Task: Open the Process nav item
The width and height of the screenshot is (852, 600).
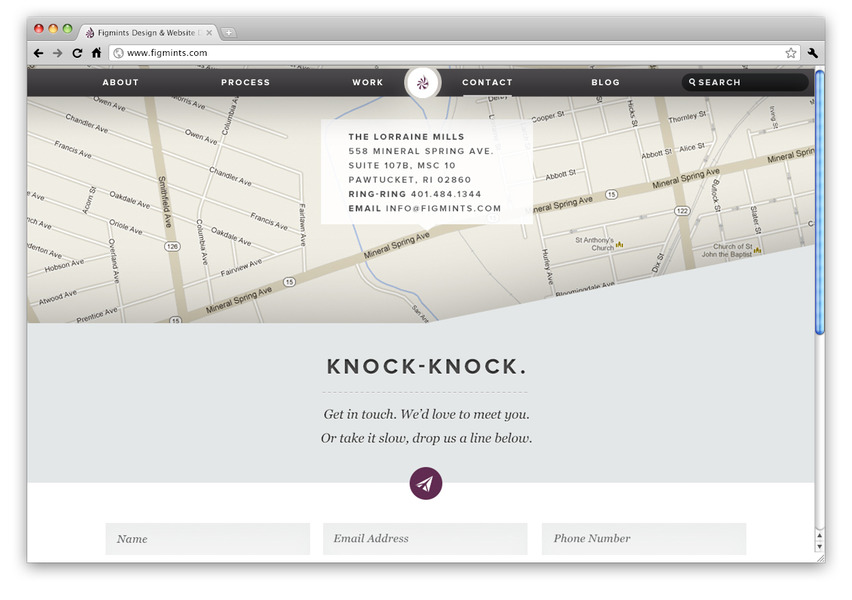Action: [x=245, y=82]
